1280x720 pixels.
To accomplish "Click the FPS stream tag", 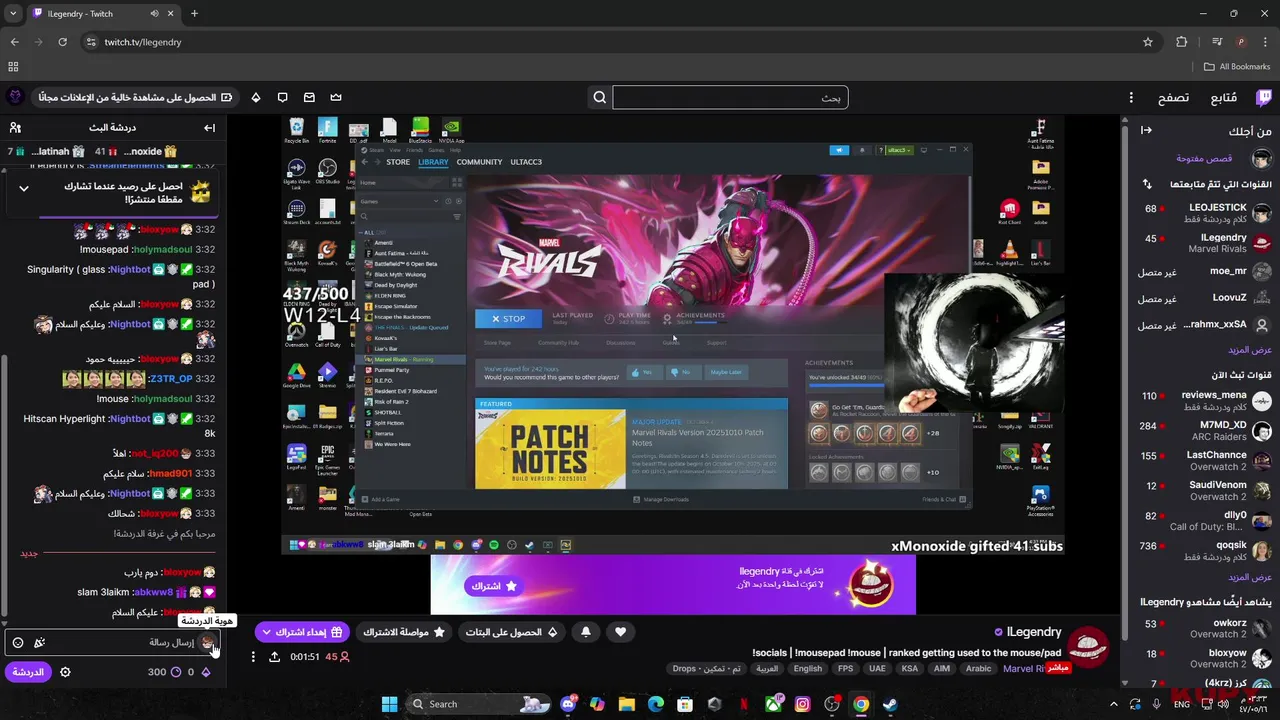I will [846, 669].
